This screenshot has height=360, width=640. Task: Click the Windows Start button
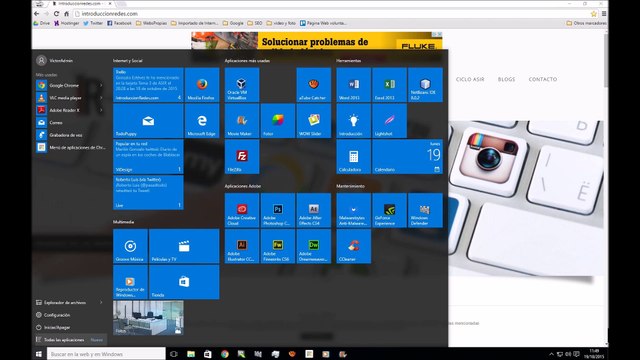pyautogui.click(x=39, y=354)
